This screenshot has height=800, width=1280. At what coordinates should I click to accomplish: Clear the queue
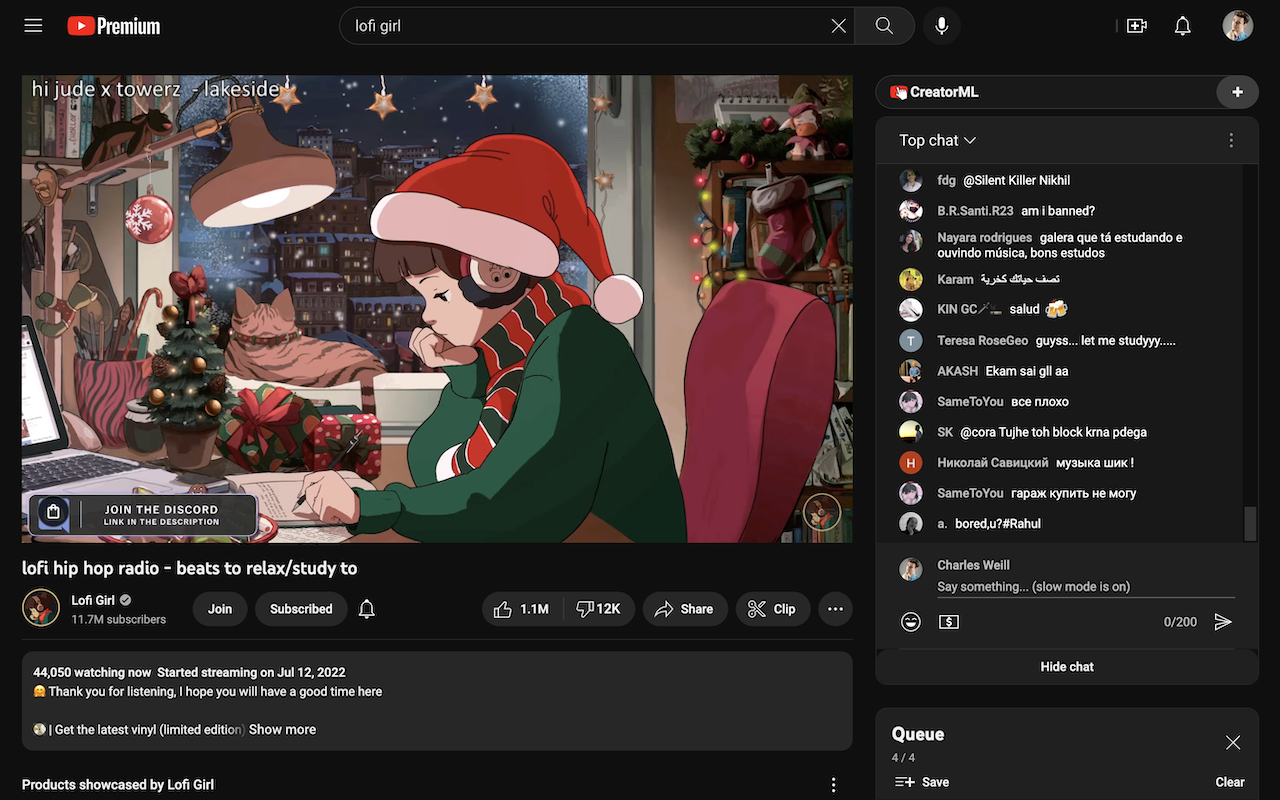(x=1230, y=782)
